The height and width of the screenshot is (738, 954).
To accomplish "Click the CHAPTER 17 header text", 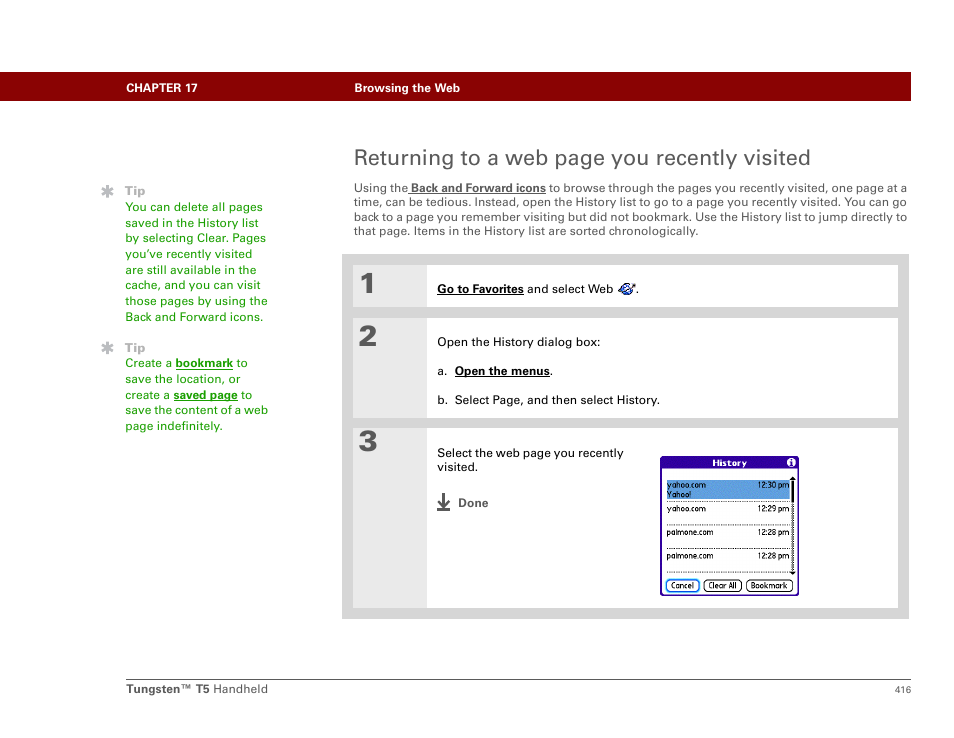I will pos(162,88).
